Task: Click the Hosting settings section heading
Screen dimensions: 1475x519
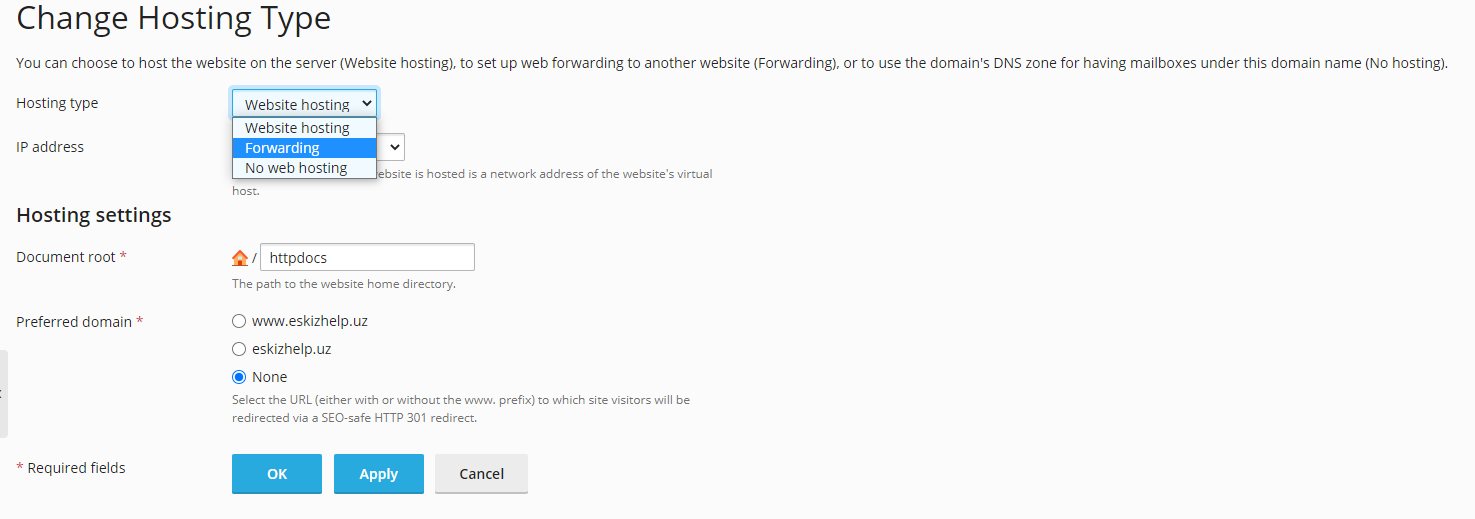Action: click(94, 215)
